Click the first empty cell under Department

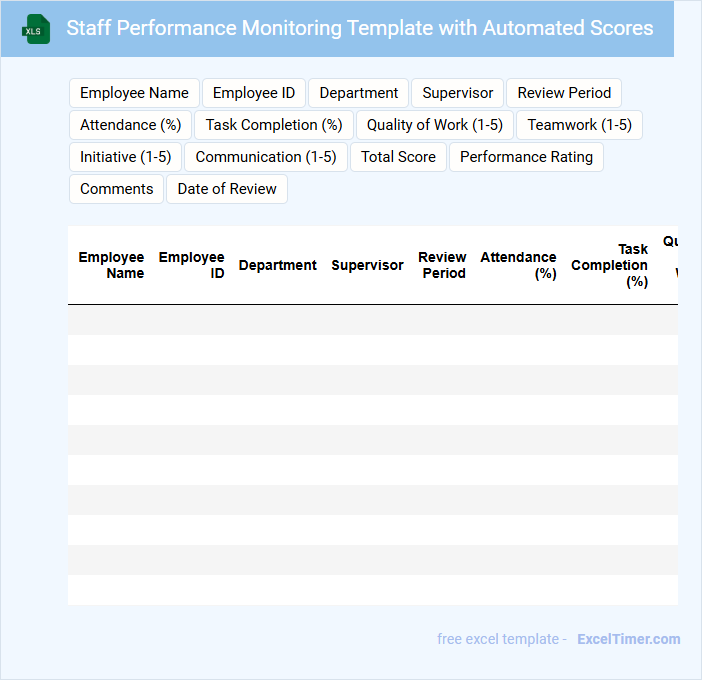click(x=277, y=320)
